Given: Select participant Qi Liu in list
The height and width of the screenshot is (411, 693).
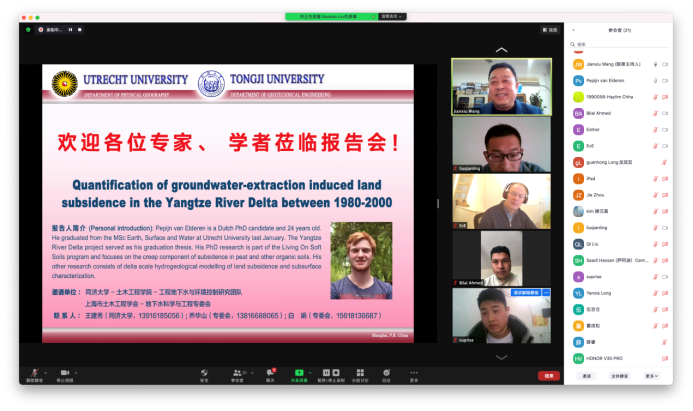Looking at the screenshot, I should tap(620, 244).
